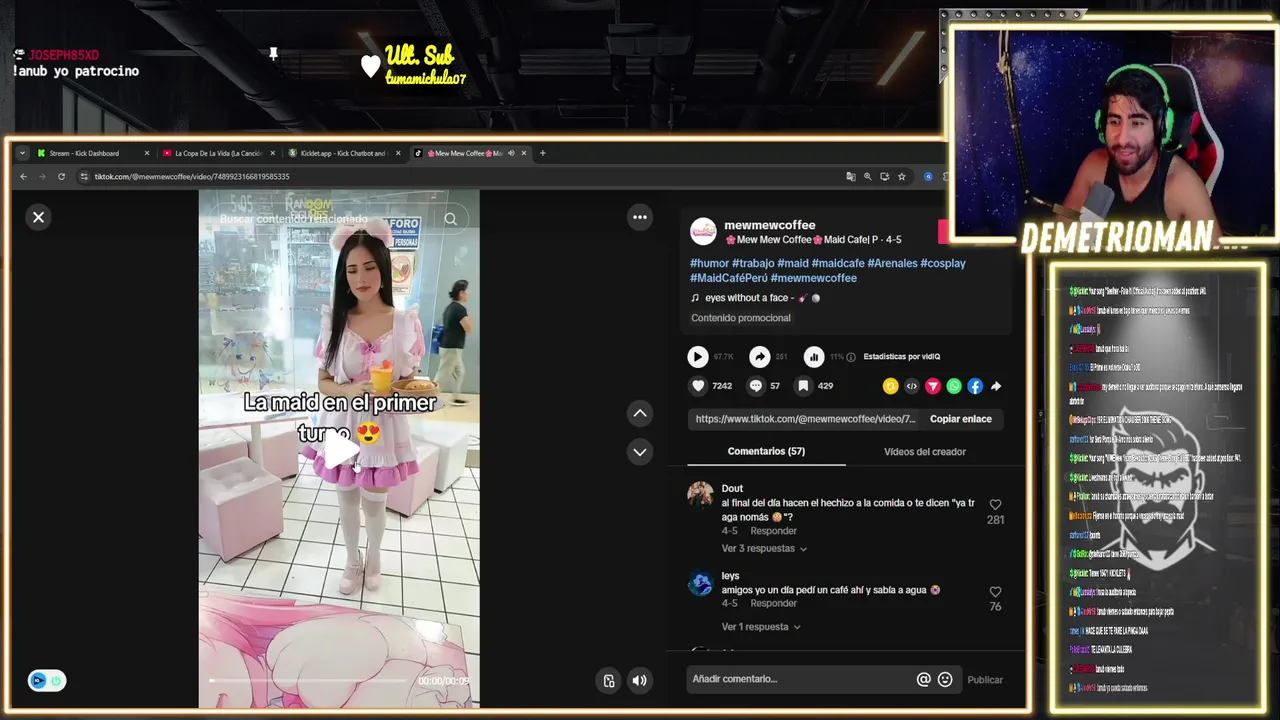Click the Contenido promocional label

tap(741, 318)
